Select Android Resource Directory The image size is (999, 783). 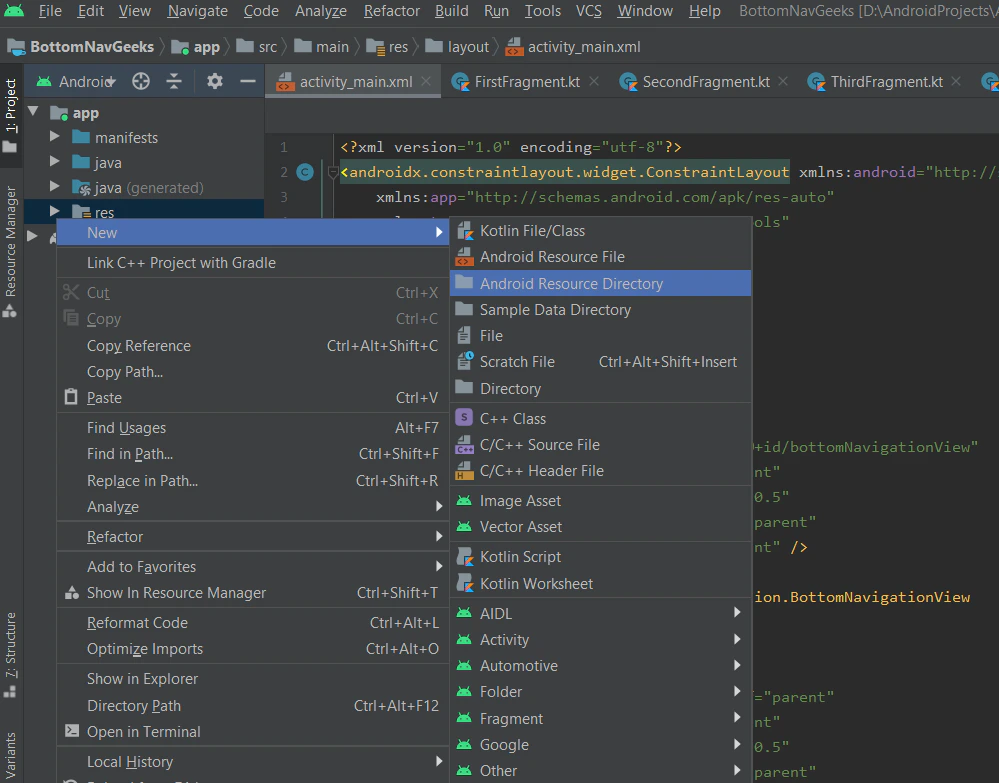(571, 284)
